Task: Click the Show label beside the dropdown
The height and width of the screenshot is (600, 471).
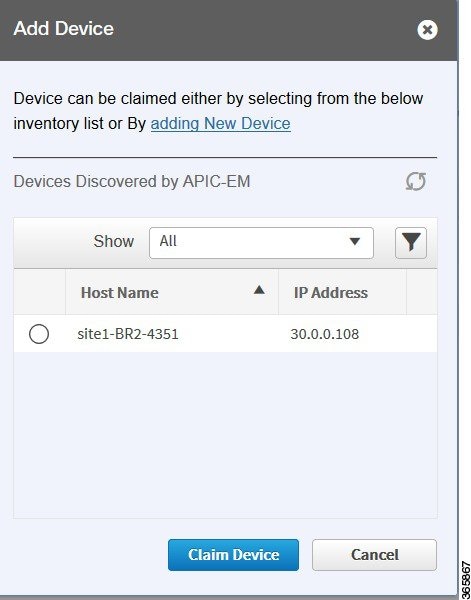Action: 114,241
